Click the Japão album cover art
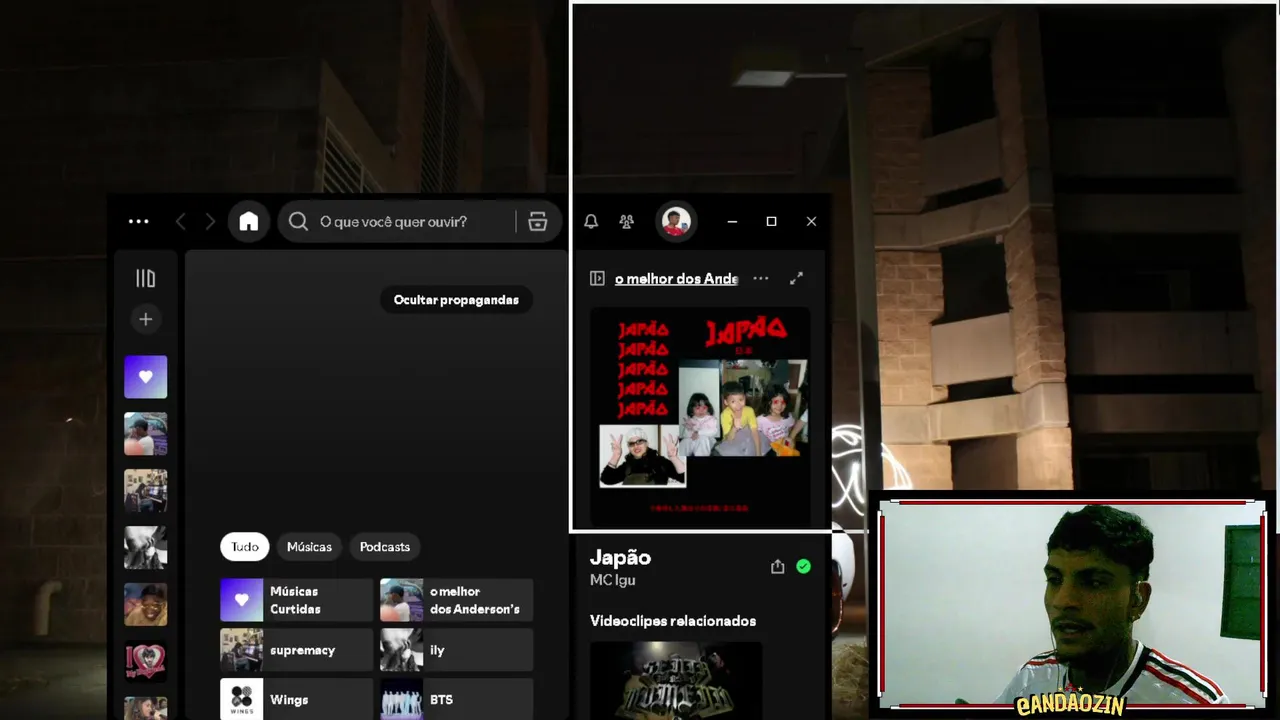Image resolution: width=1280 pixels, height=720 pixels. tap(700, 417)
